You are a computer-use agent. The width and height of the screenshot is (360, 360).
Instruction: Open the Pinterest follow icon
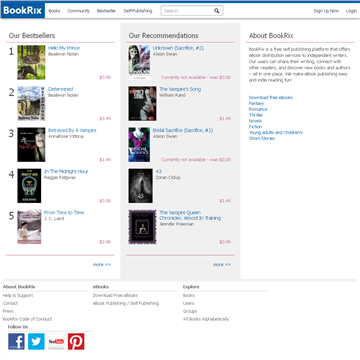76,341
